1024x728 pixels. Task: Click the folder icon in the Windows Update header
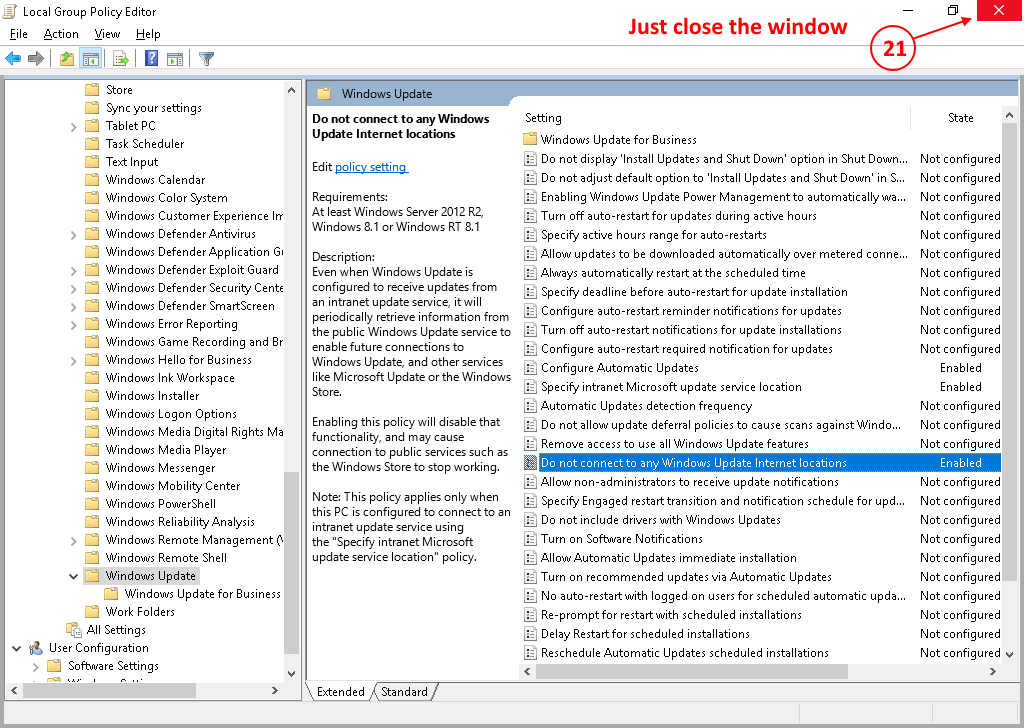pos(324,93)
